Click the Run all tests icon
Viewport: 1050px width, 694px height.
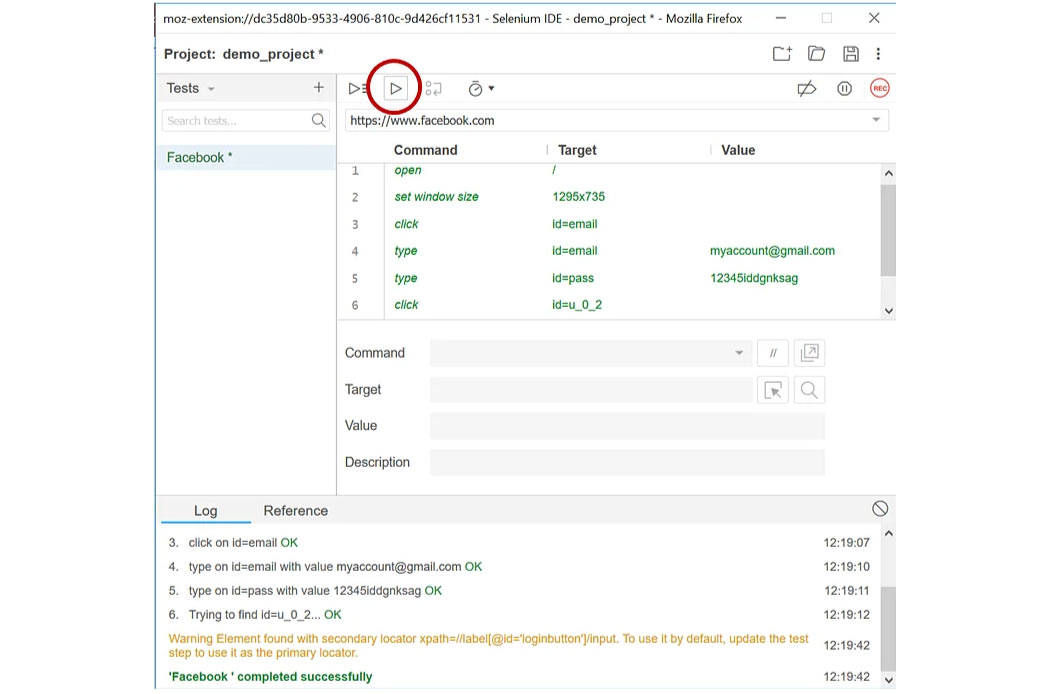[x=356, y=88]
